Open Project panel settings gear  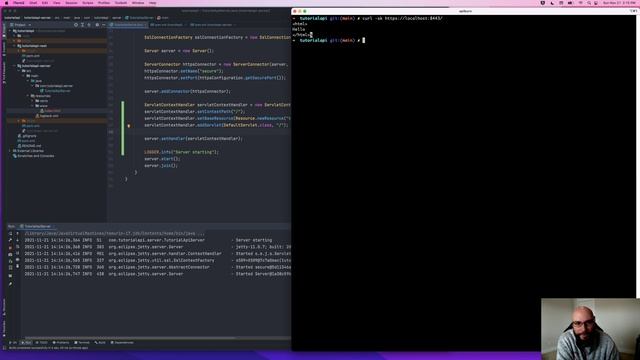point(97,25)
